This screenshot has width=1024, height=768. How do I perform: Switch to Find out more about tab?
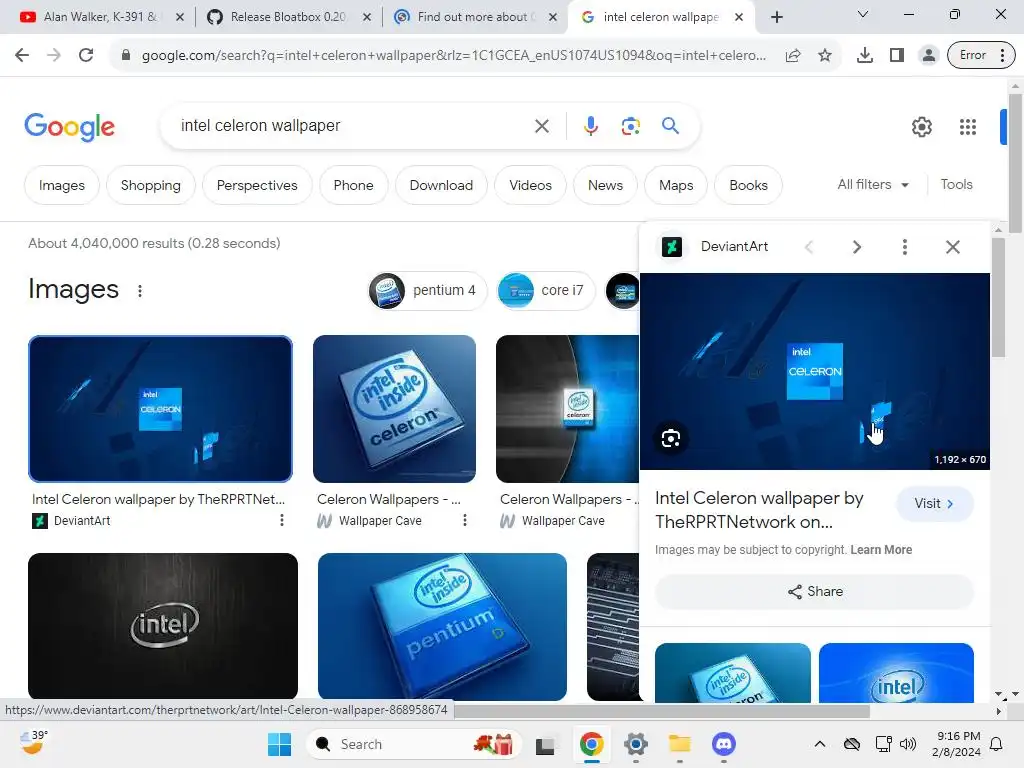click(x=474, y=17)
